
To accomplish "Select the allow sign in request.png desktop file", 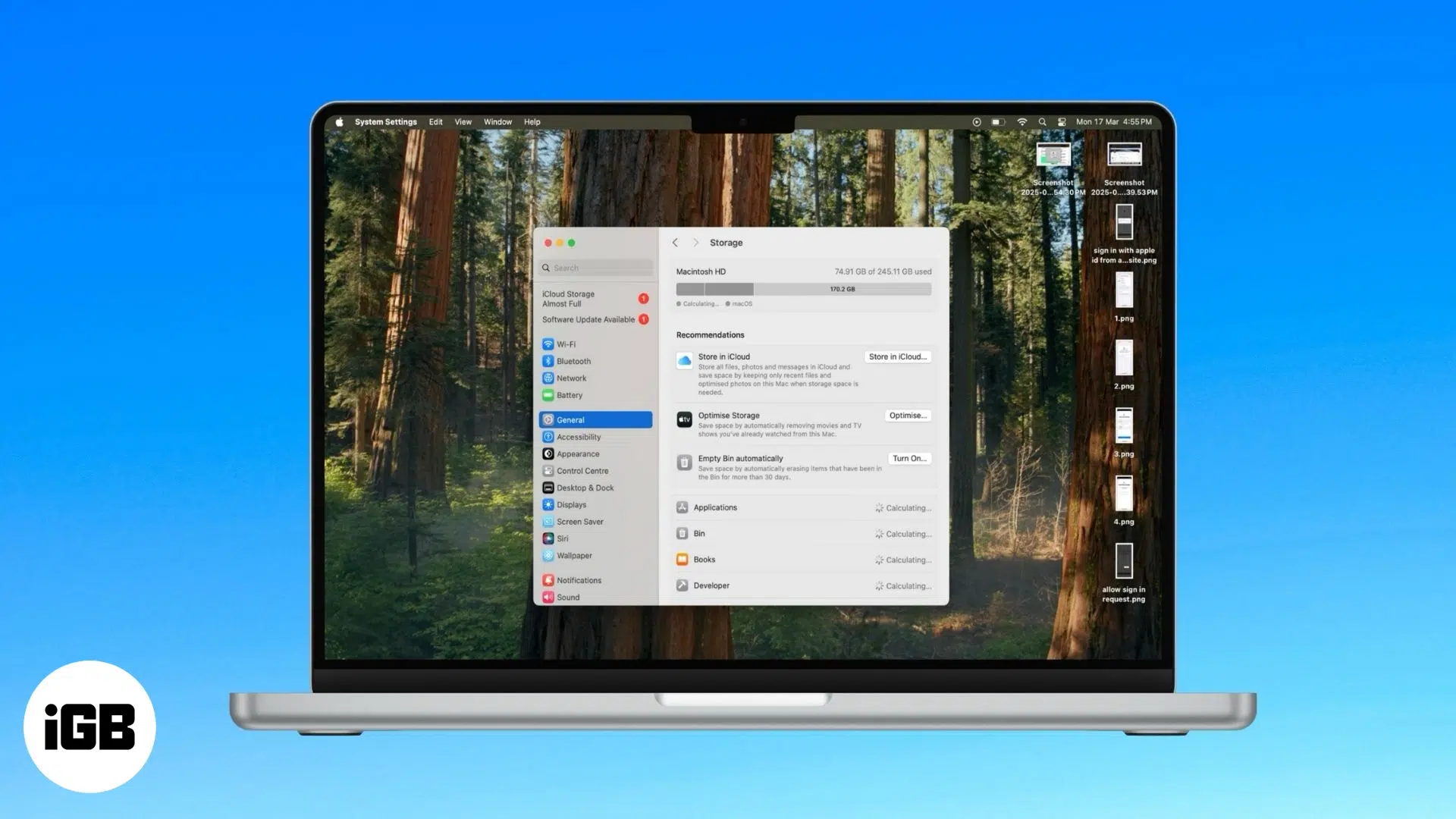I will tap(1124, 561).
